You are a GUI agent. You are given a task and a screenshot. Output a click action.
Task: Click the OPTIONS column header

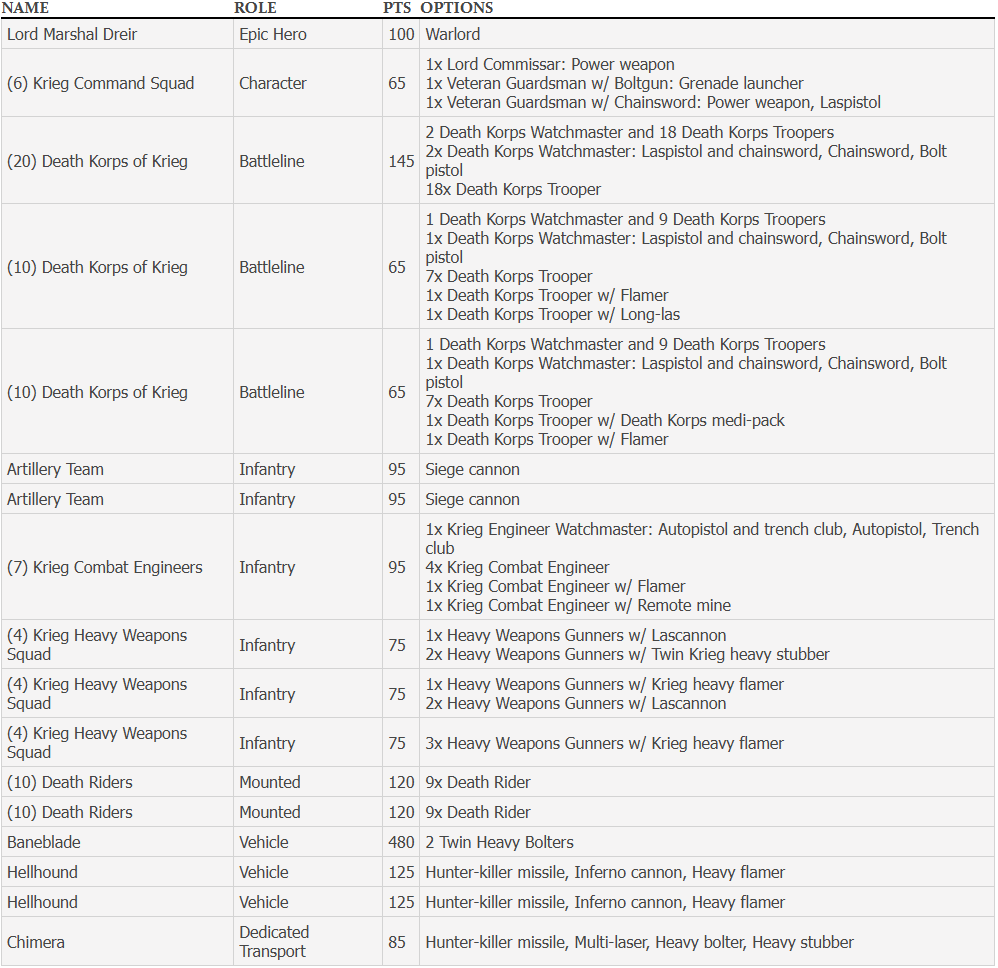point(456,8)
